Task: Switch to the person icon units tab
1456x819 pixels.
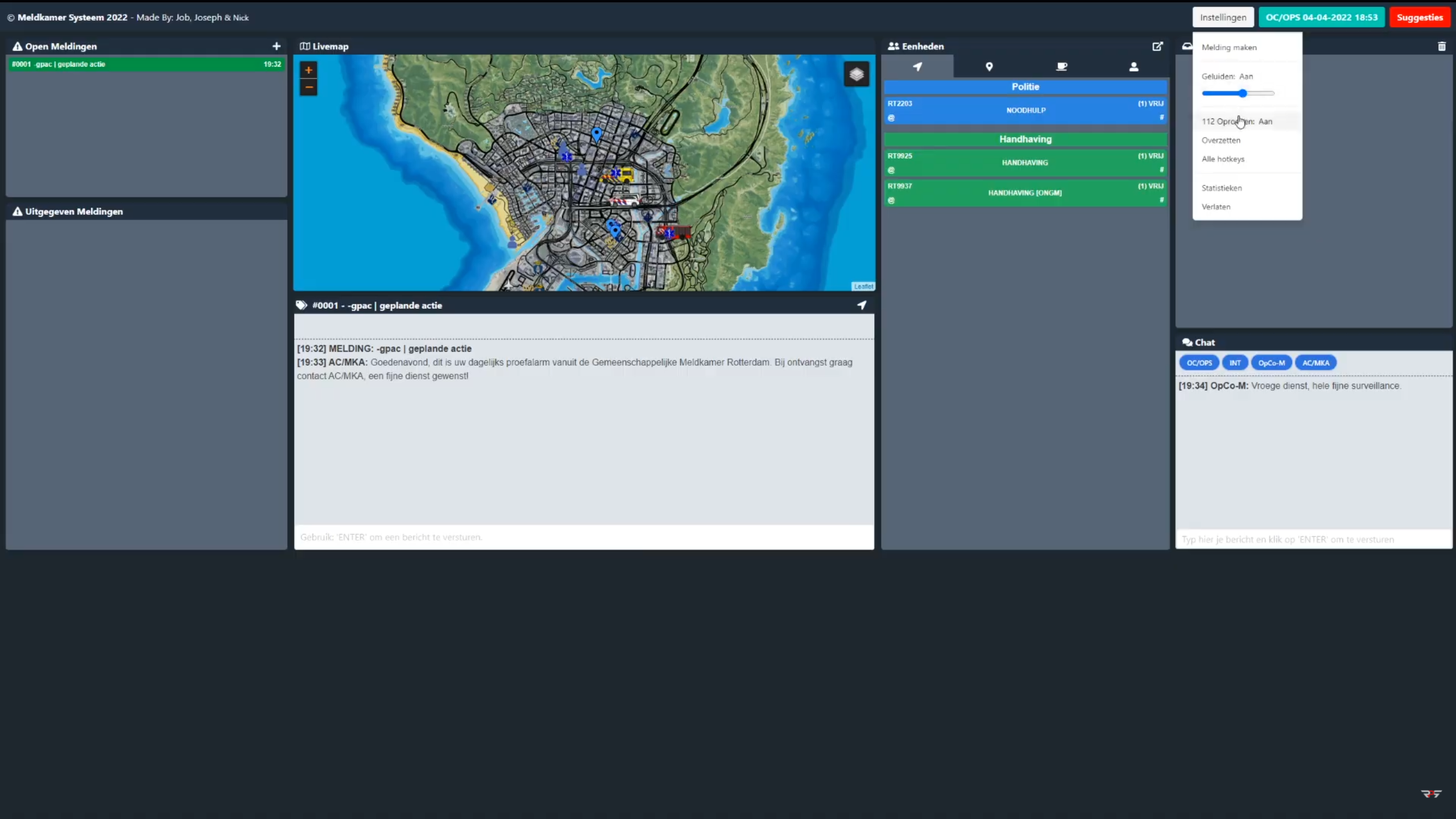Action: tap(1134, 67)
